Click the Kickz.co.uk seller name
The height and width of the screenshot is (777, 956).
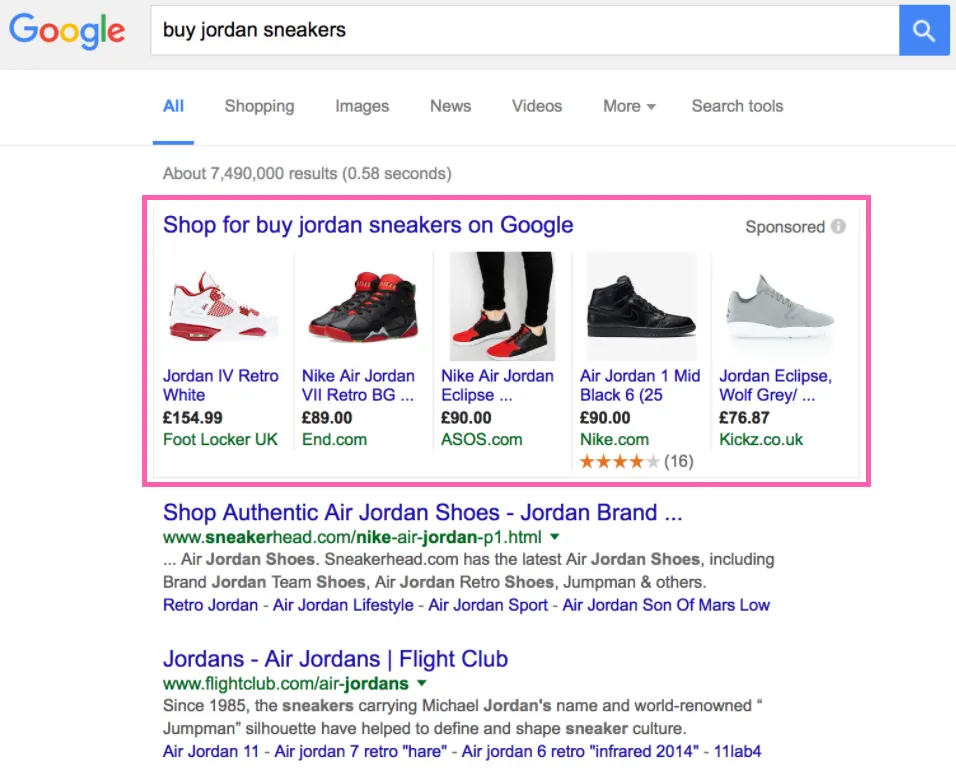coord(761,440)
